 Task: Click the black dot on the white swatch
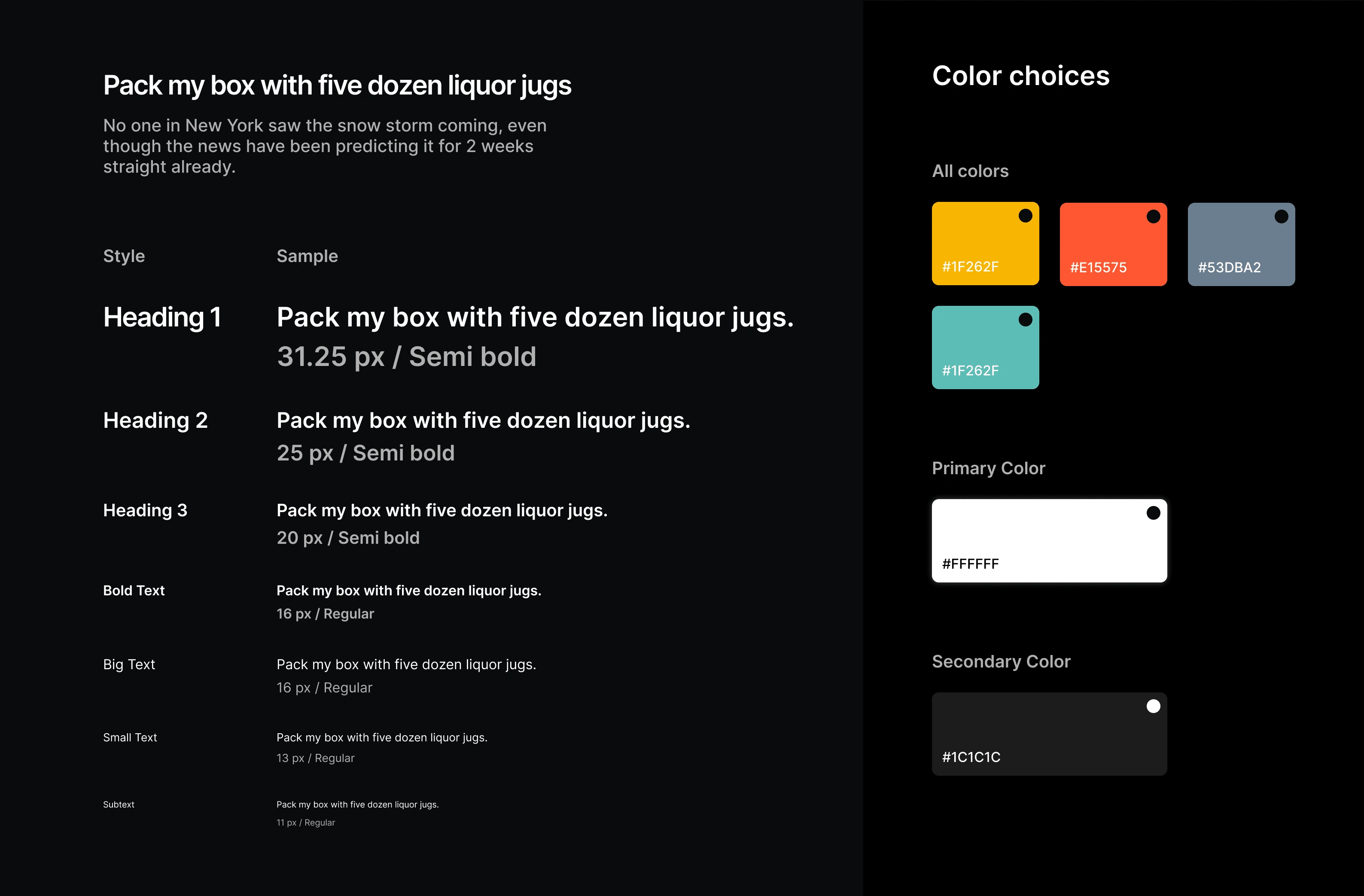[1154, 513]
